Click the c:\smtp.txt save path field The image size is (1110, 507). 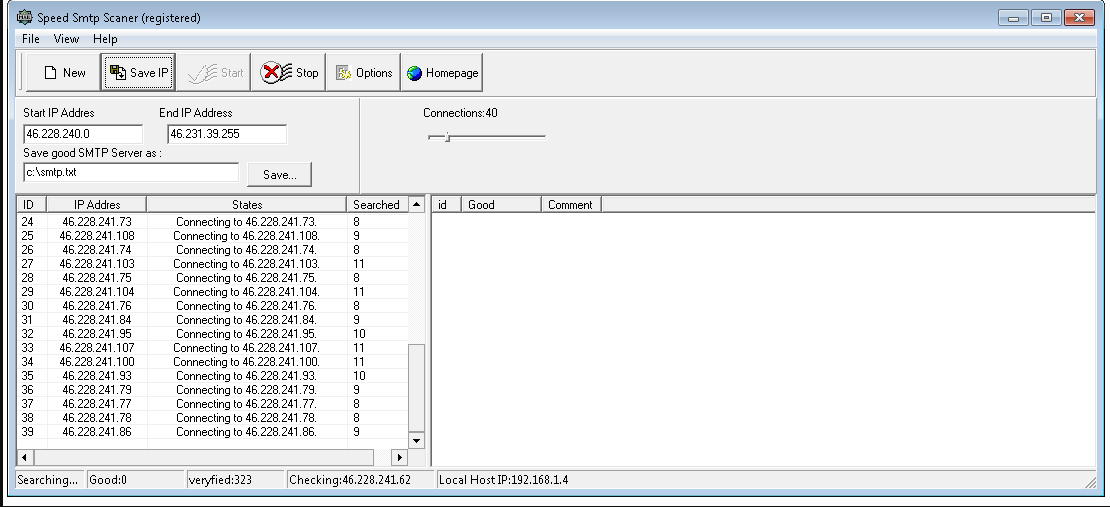(x=131, y=172)
